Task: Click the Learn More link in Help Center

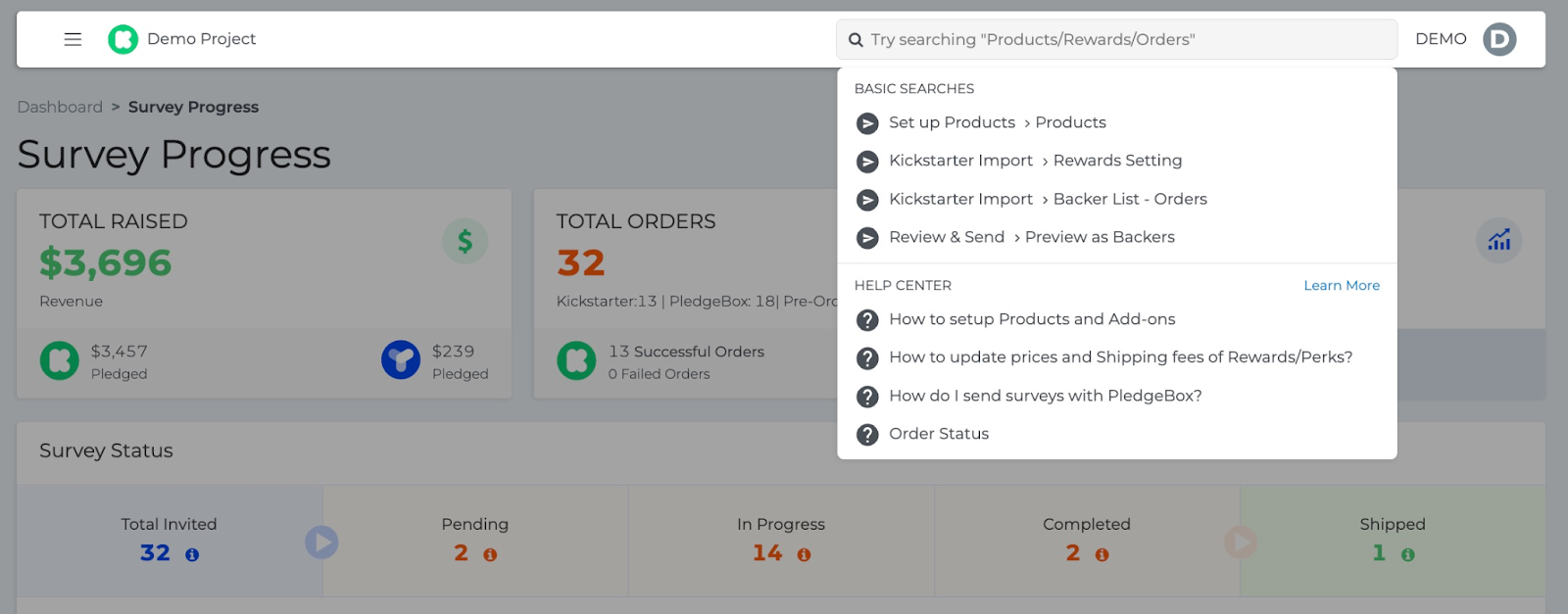Action: coord(1341,286)
